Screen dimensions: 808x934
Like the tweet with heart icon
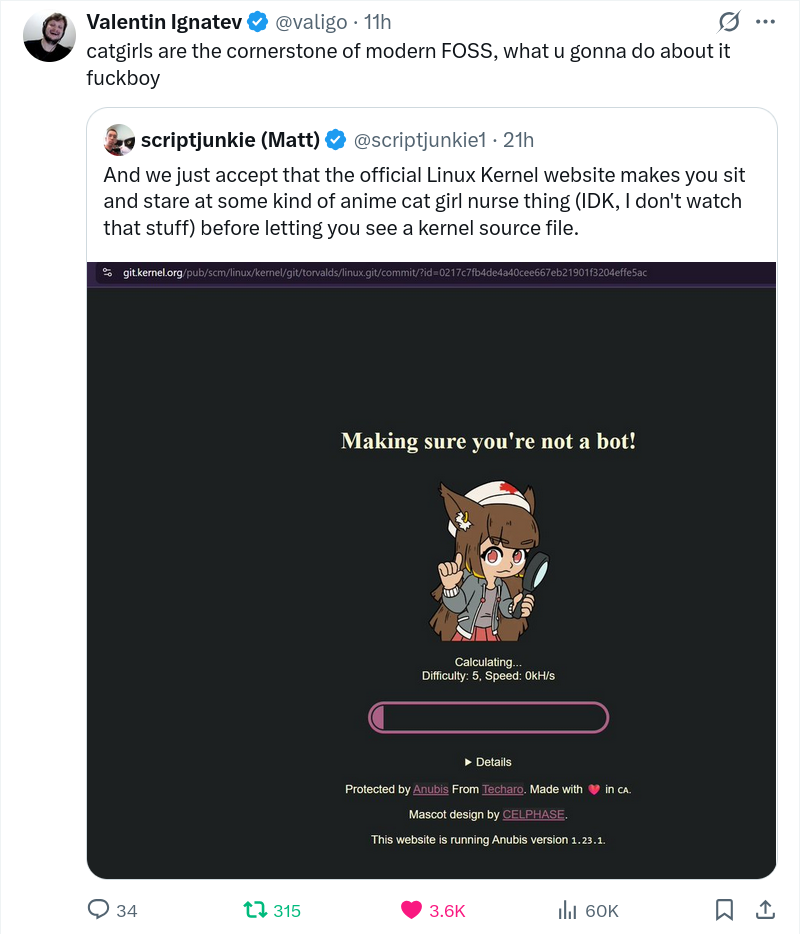(x=411, y=910)
